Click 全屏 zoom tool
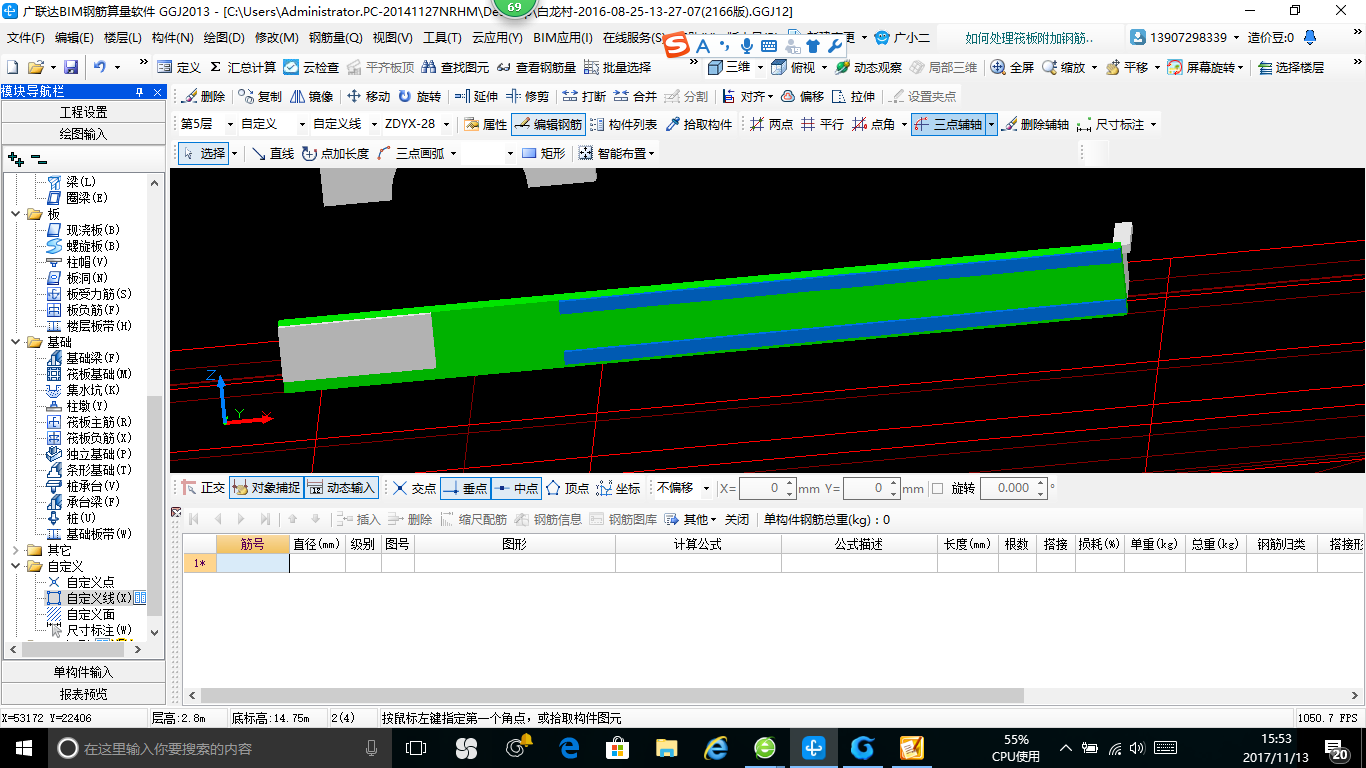Viewport: 1366px width, 768px height. click(x=1012, y=67)
